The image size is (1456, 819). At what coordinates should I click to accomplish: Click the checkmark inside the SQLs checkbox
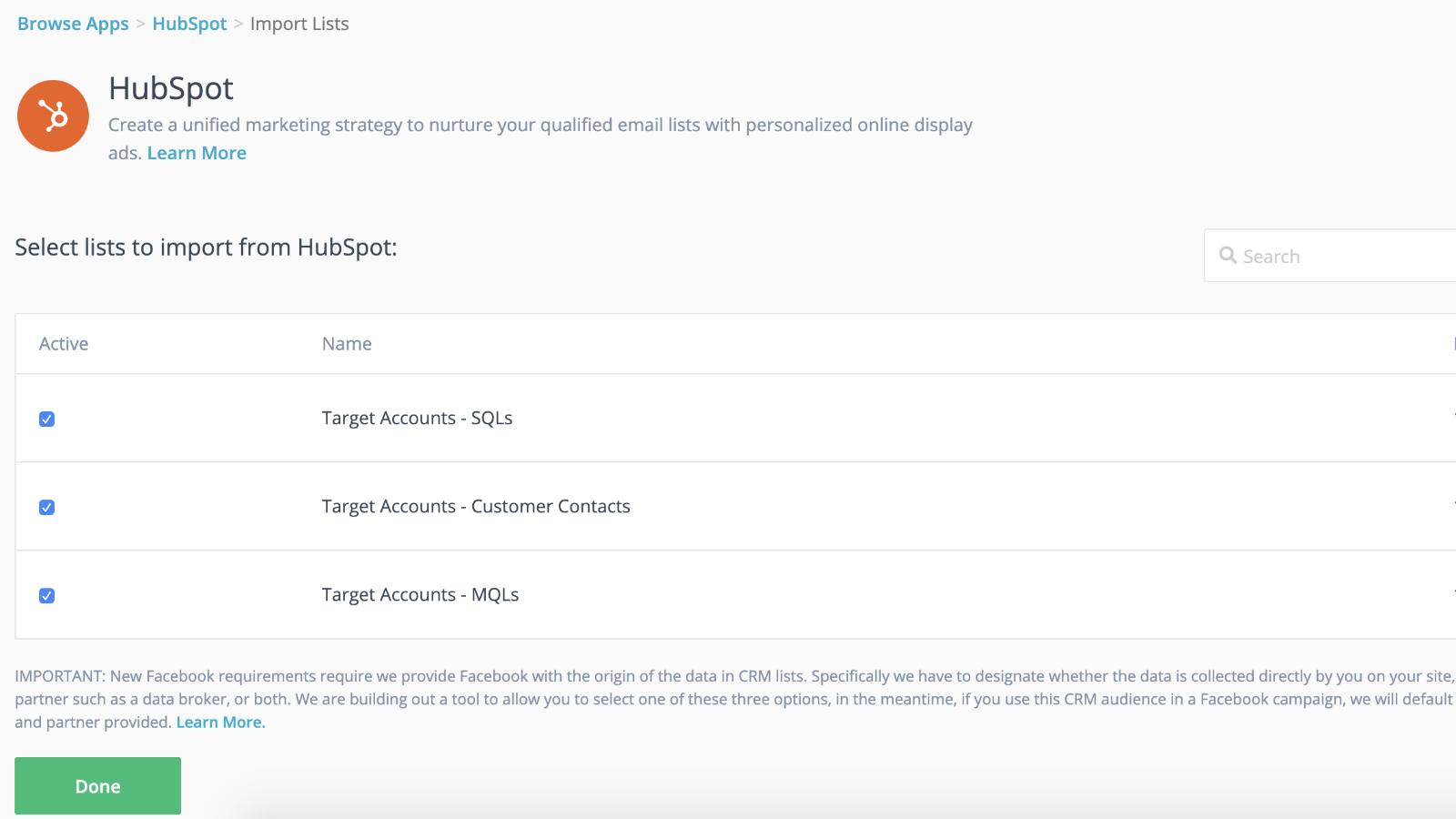click(46, 419)
